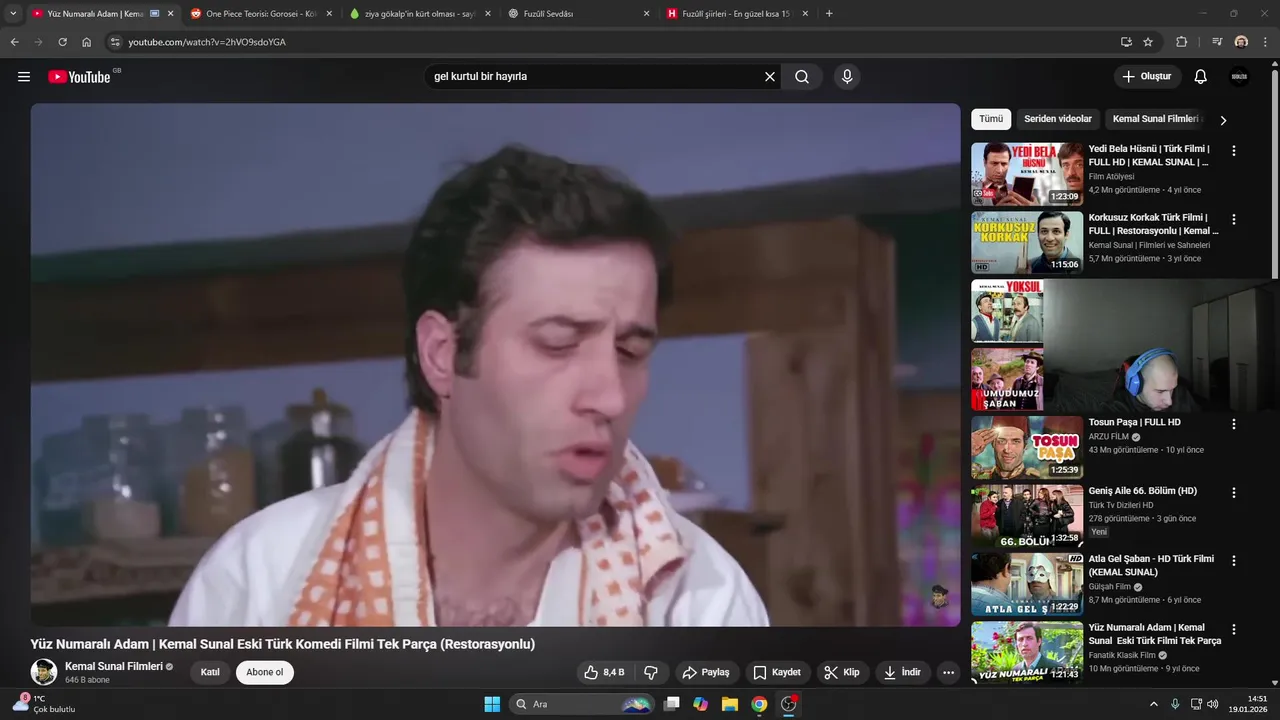Open the Chrome profile avatar
Viewport: 1280px width, 720px height.
coord(1241,42)
